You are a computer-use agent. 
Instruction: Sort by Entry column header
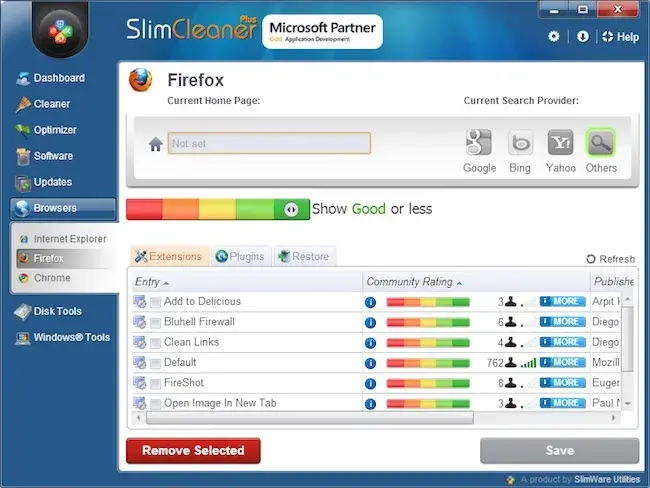pyautogui.click(x=247, y=282)
